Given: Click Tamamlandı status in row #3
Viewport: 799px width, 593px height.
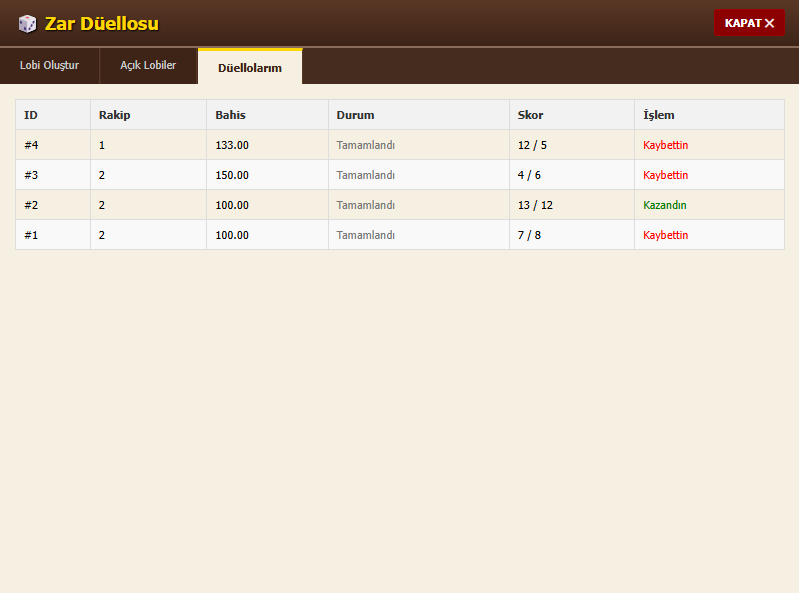Looking at the screenshot, I should tap(365, 175).
